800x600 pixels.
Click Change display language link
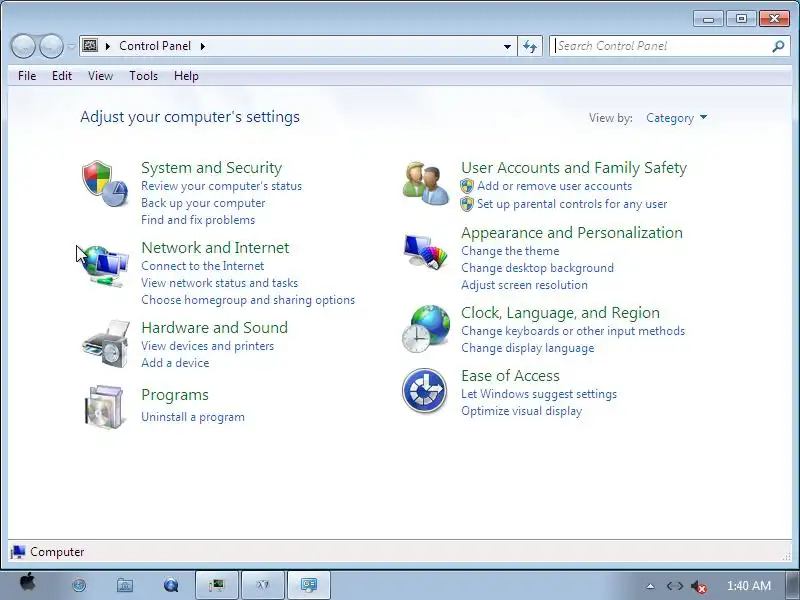[x=528, y=348]
